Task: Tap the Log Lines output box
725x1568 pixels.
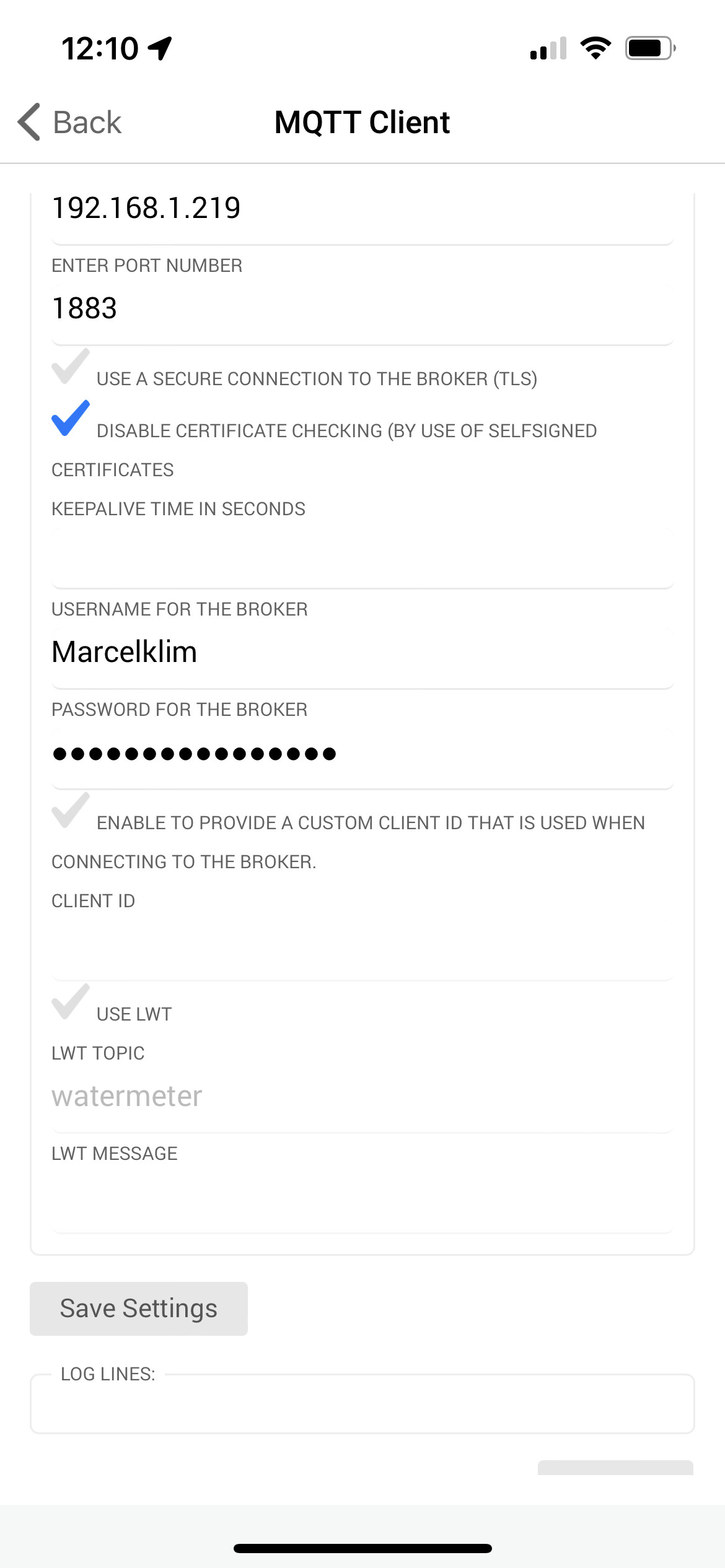Action: pos(362,1405)
